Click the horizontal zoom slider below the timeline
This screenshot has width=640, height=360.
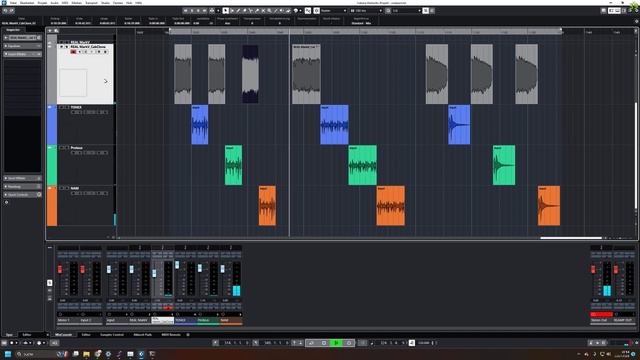pos(620,238)
